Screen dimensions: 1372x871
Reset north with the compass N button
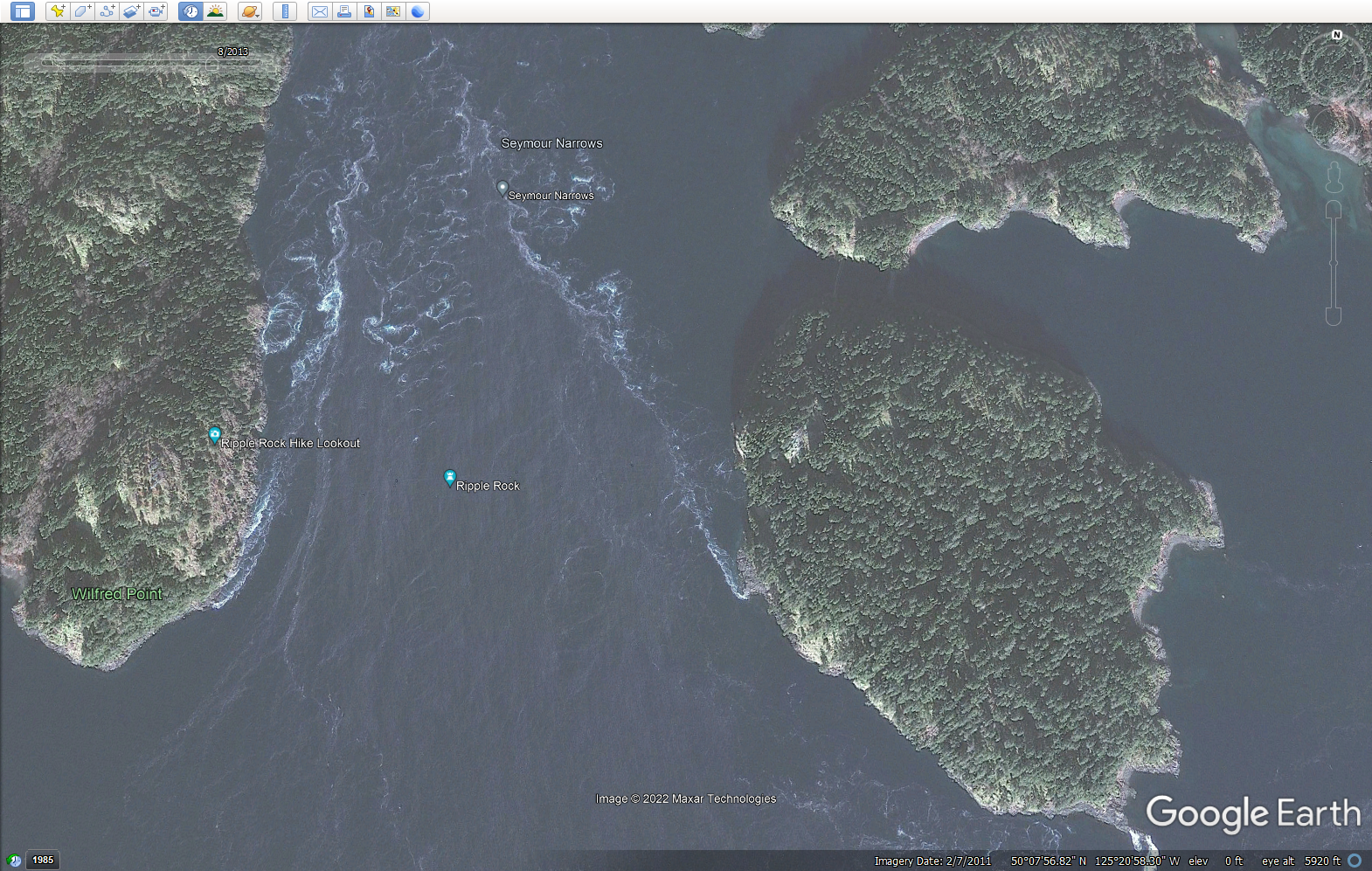[1336, 35]
